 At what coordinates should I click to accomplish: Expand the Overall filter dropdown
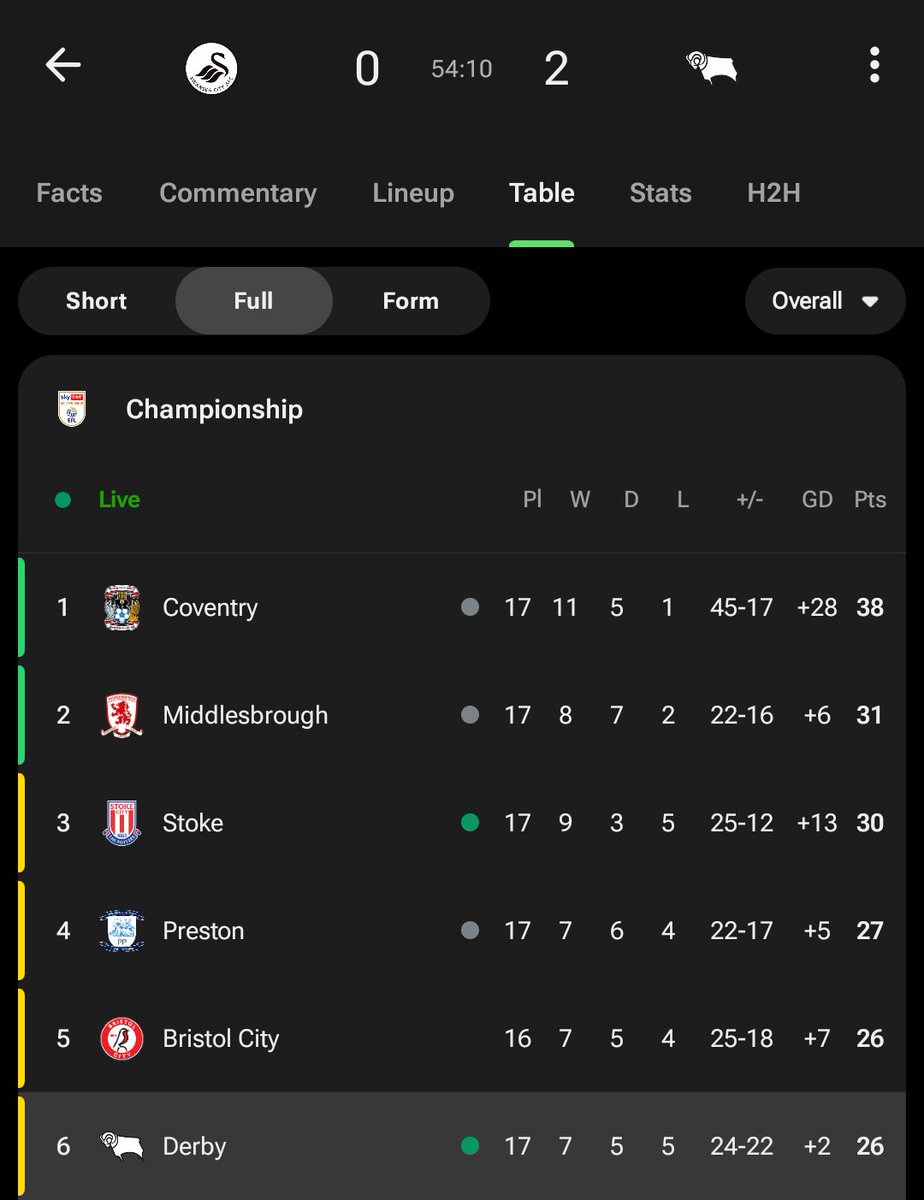(824, 301)
